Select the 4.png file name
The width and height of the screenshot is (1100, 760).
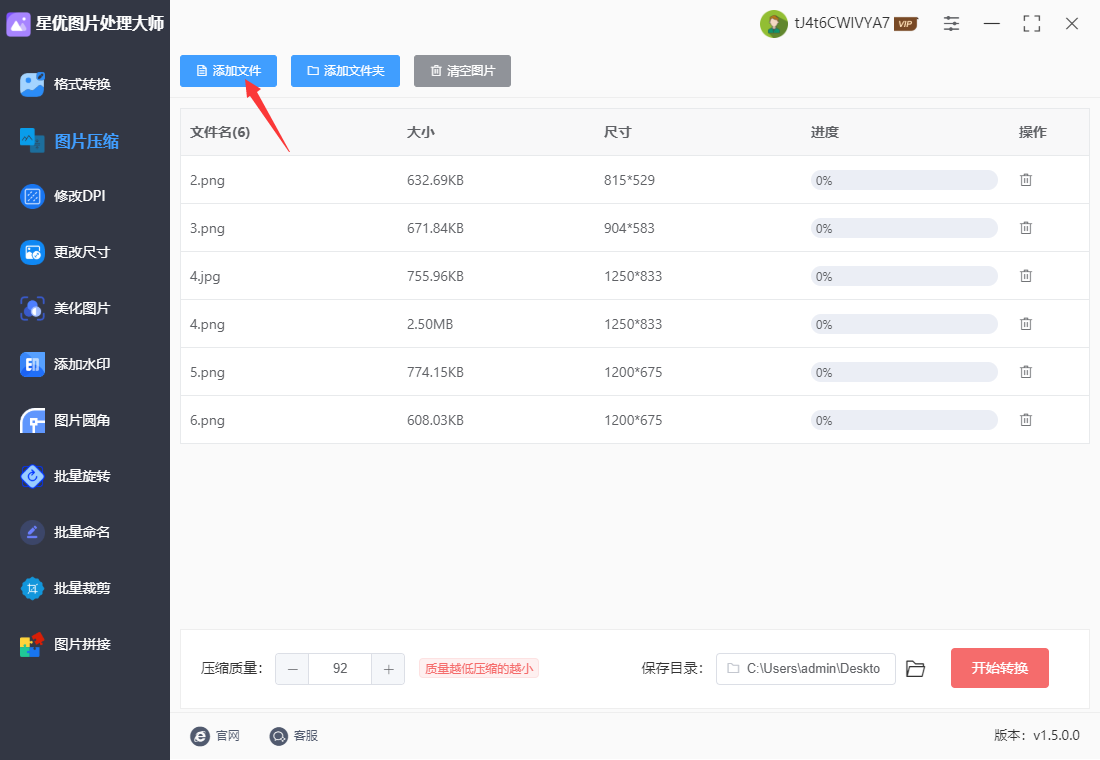(207, 324)
